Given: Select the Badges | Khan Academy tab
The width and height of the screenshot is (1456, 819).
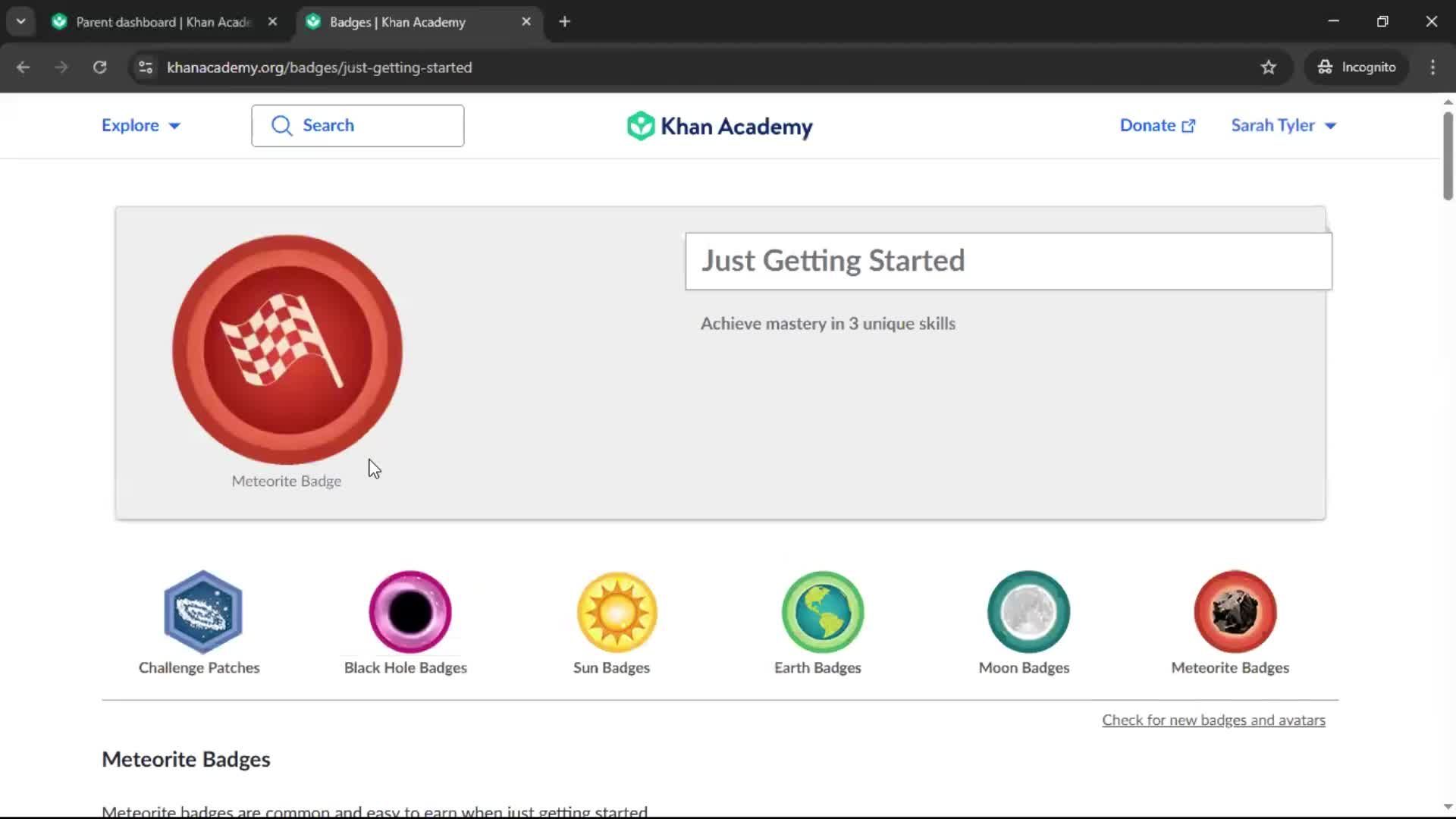Looking at the screenshot, I should (x=419, y=22).
